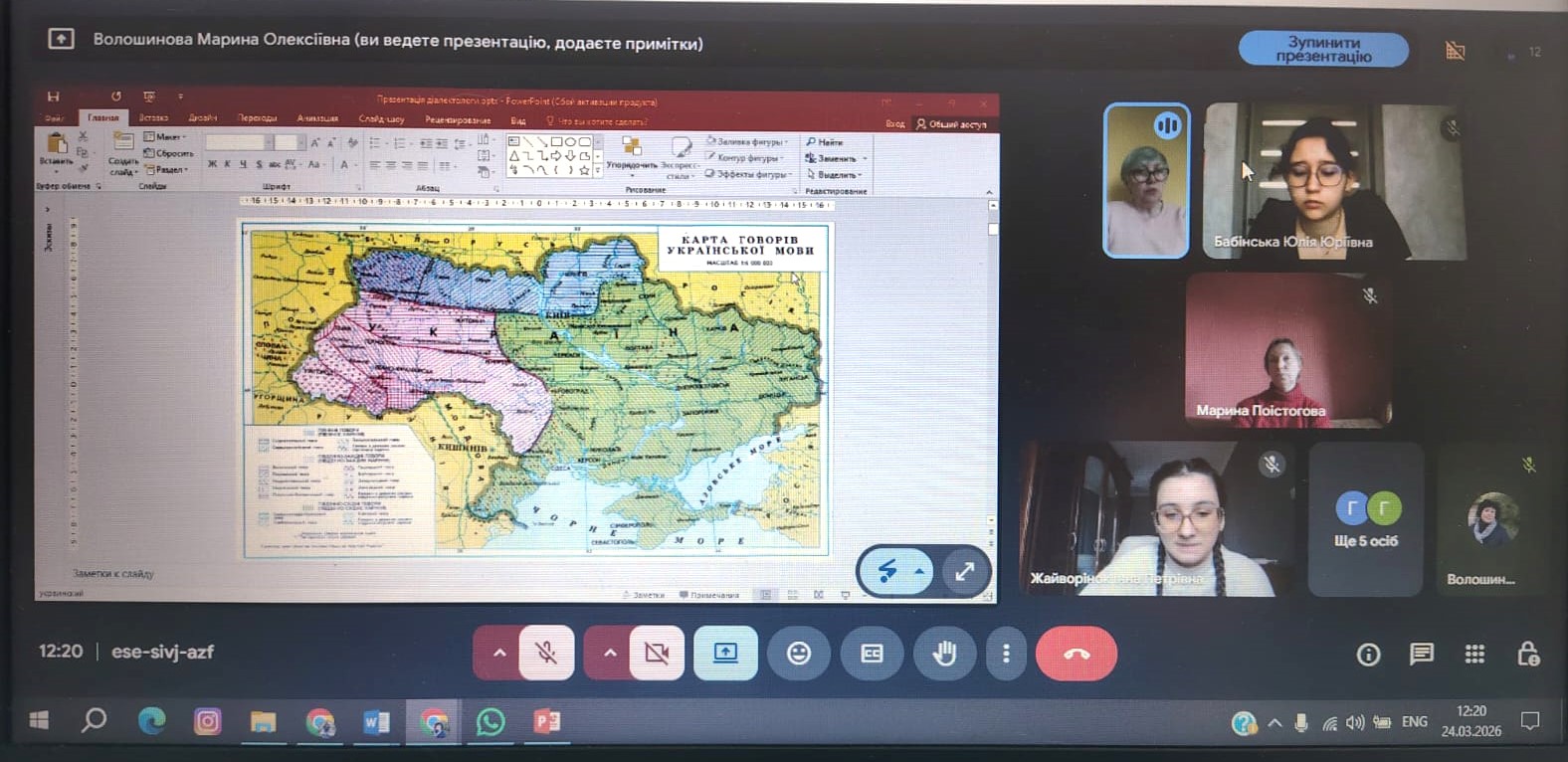Unmute the microphone in the Meet toolbar
1568x762 pixels.
[x=546, y=653]
